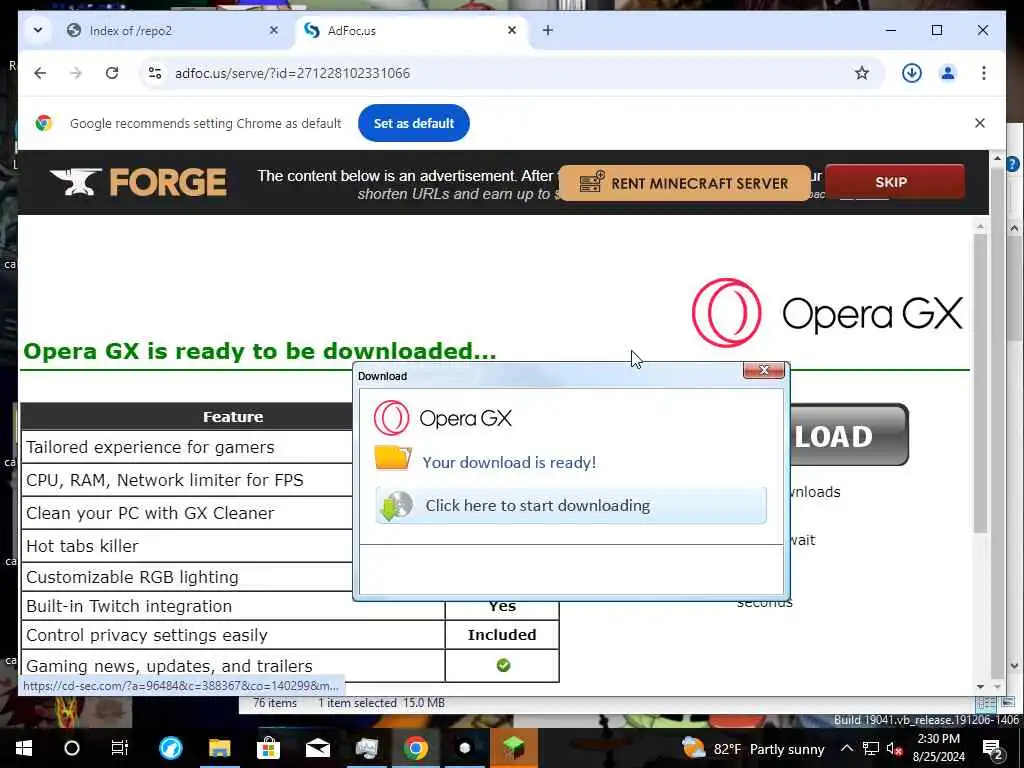Click Set as default button

(413, 123)
